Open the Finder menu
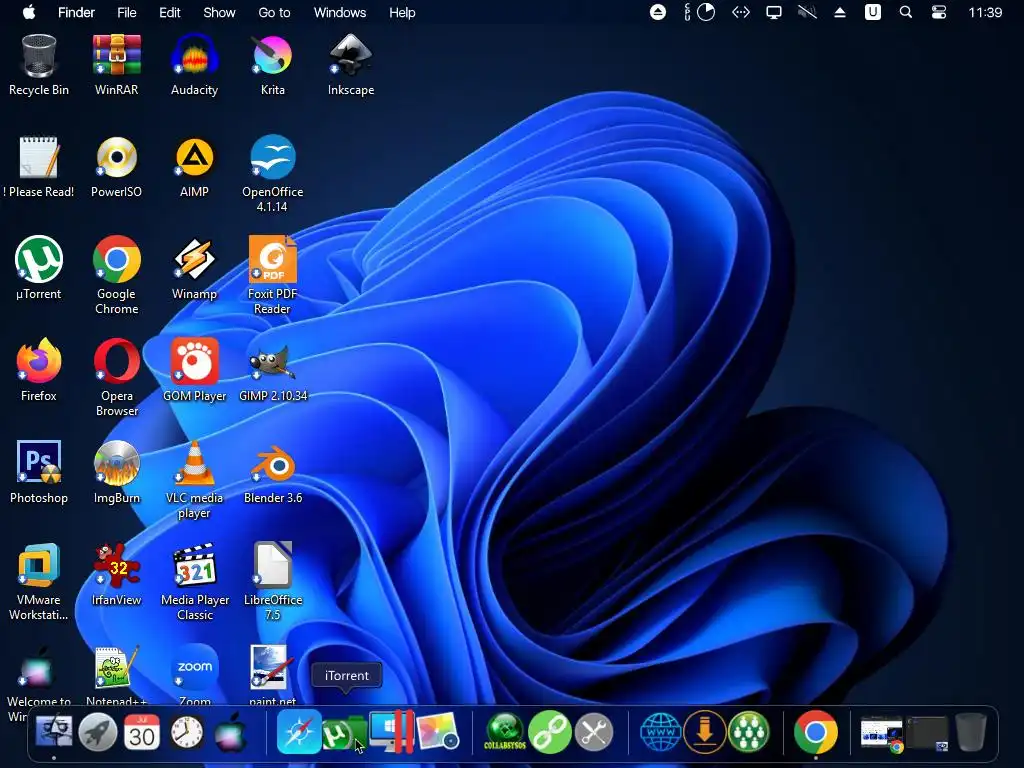The image size is (1024, 768). coord(76,12)
